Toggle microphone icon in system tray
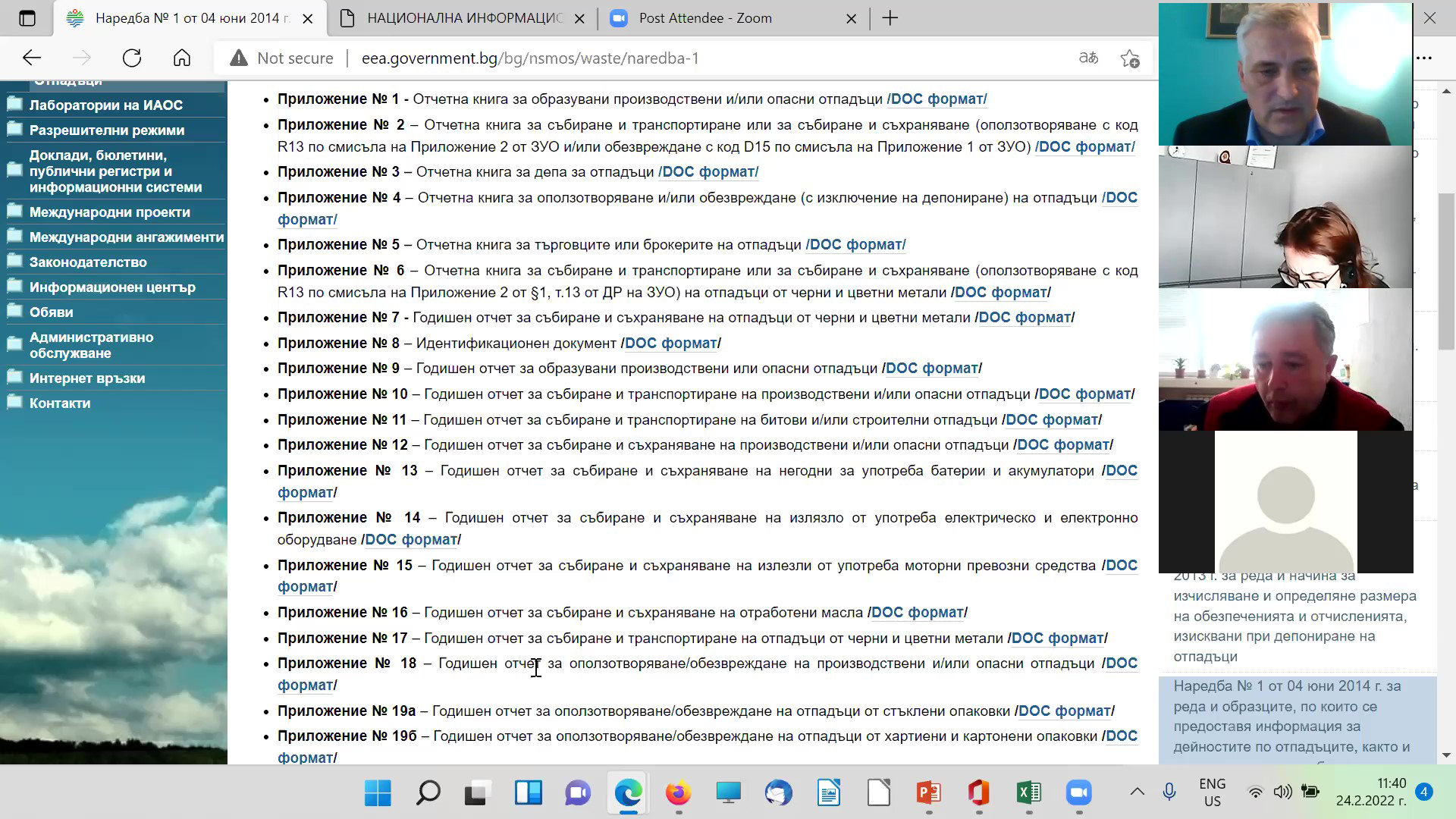The image size is (1456, 819). tap(1169, 792)
